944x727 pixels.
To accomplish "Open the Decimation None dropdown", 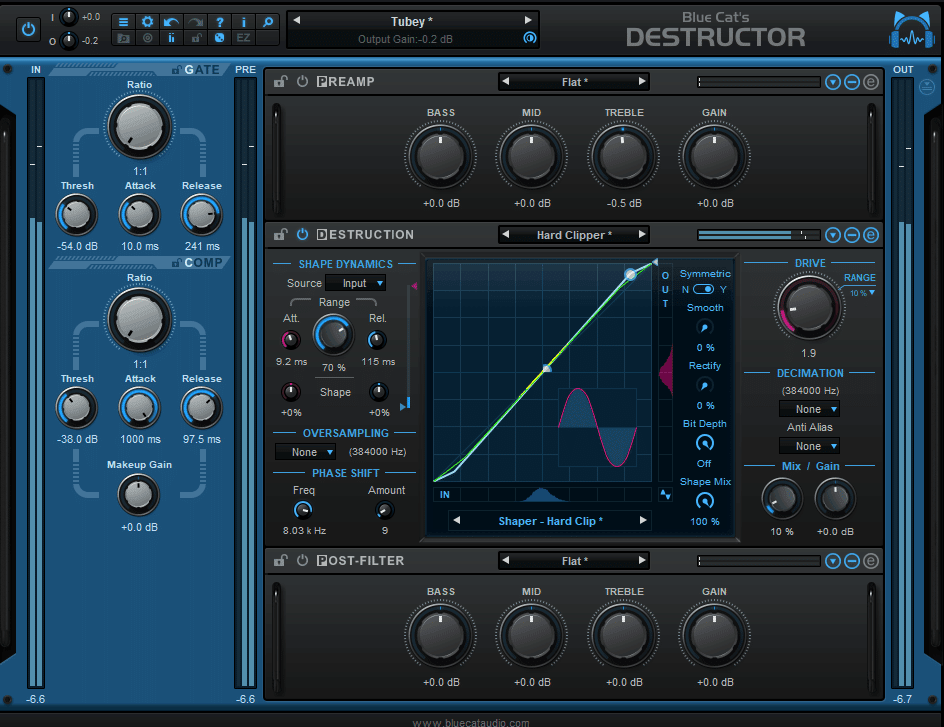I will (809, 408).
